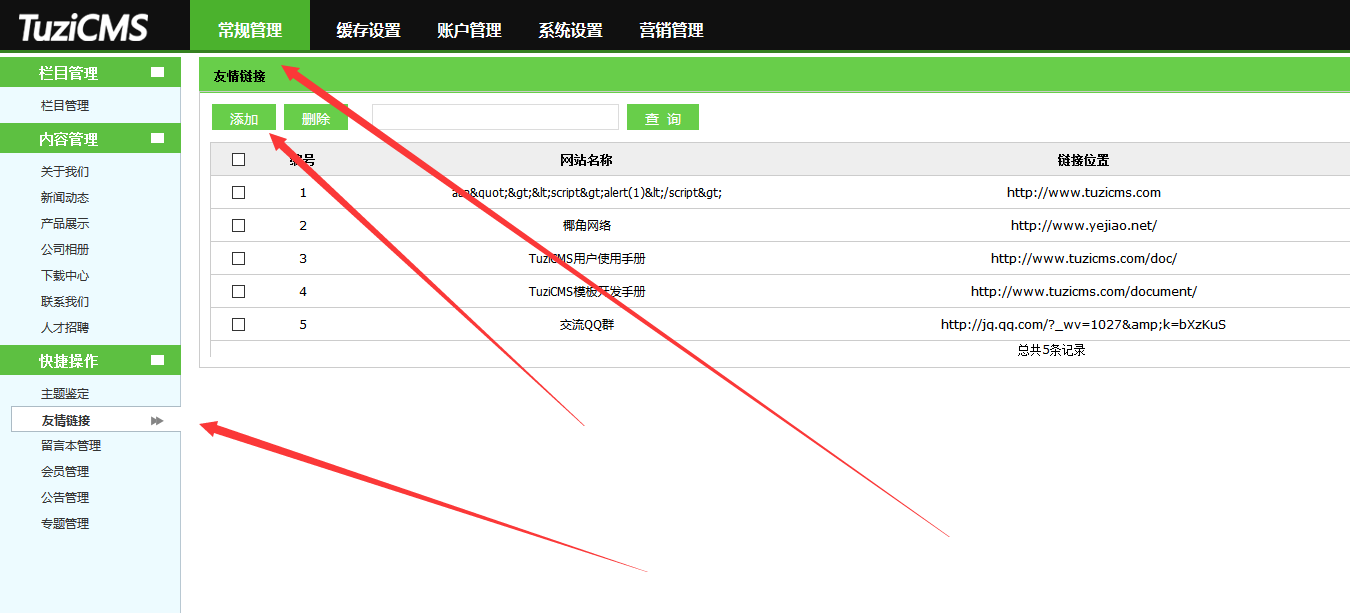
Task: Click the 椰角网络 site name cell
Action: tap(586, 225)
